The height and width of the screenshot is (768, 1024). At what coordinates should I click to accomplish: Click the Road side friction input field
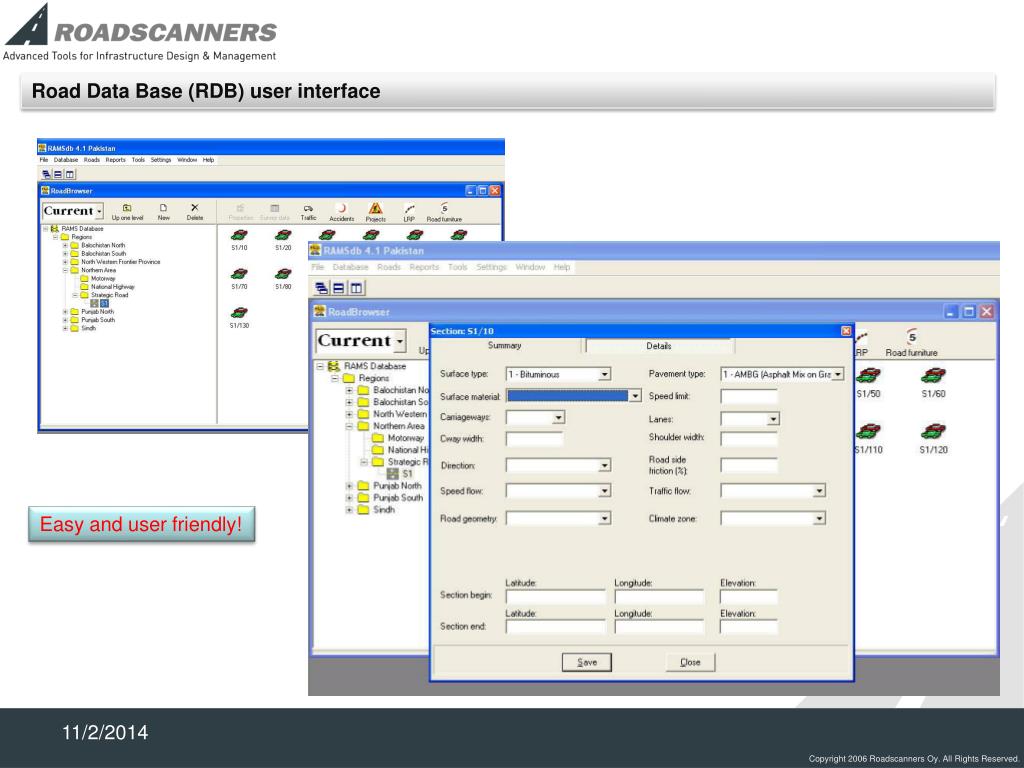click(749, 466)
